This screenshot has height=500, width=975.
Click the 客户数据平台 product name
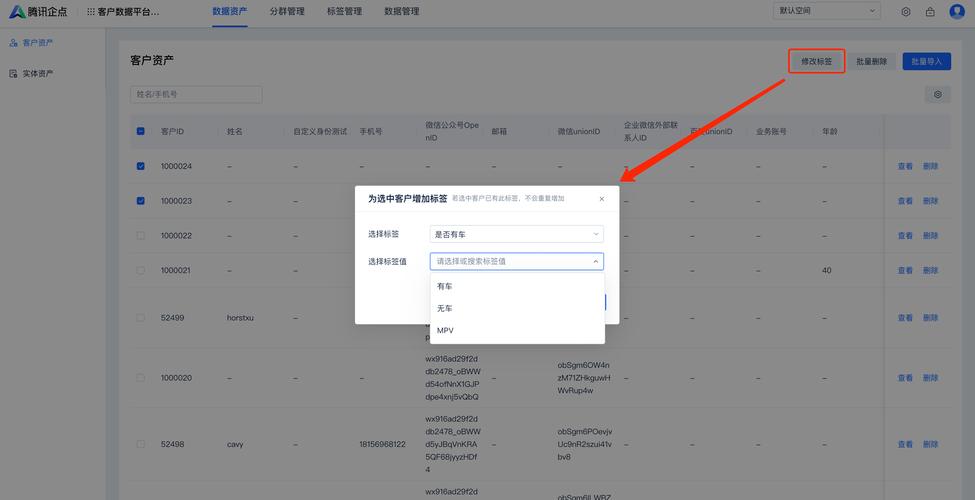(128, 12)
